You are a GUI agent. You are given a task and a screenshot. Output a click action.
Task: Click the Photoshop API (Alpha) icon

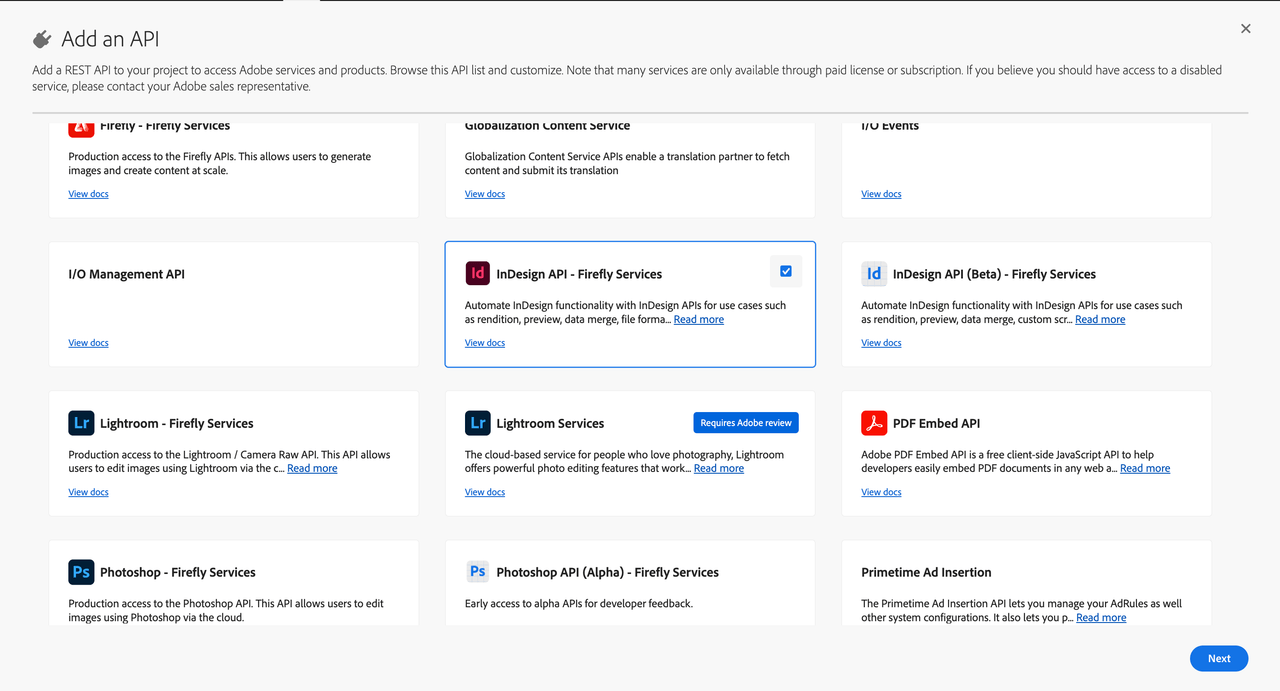tap(478, 572)
